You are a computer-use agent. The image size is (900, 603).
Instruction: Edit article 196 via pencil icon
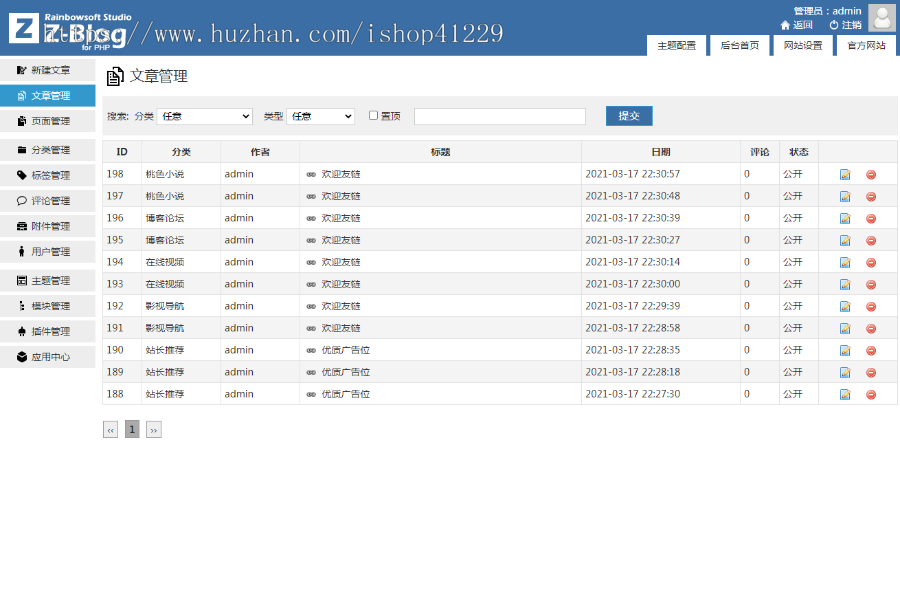point(845,218)
